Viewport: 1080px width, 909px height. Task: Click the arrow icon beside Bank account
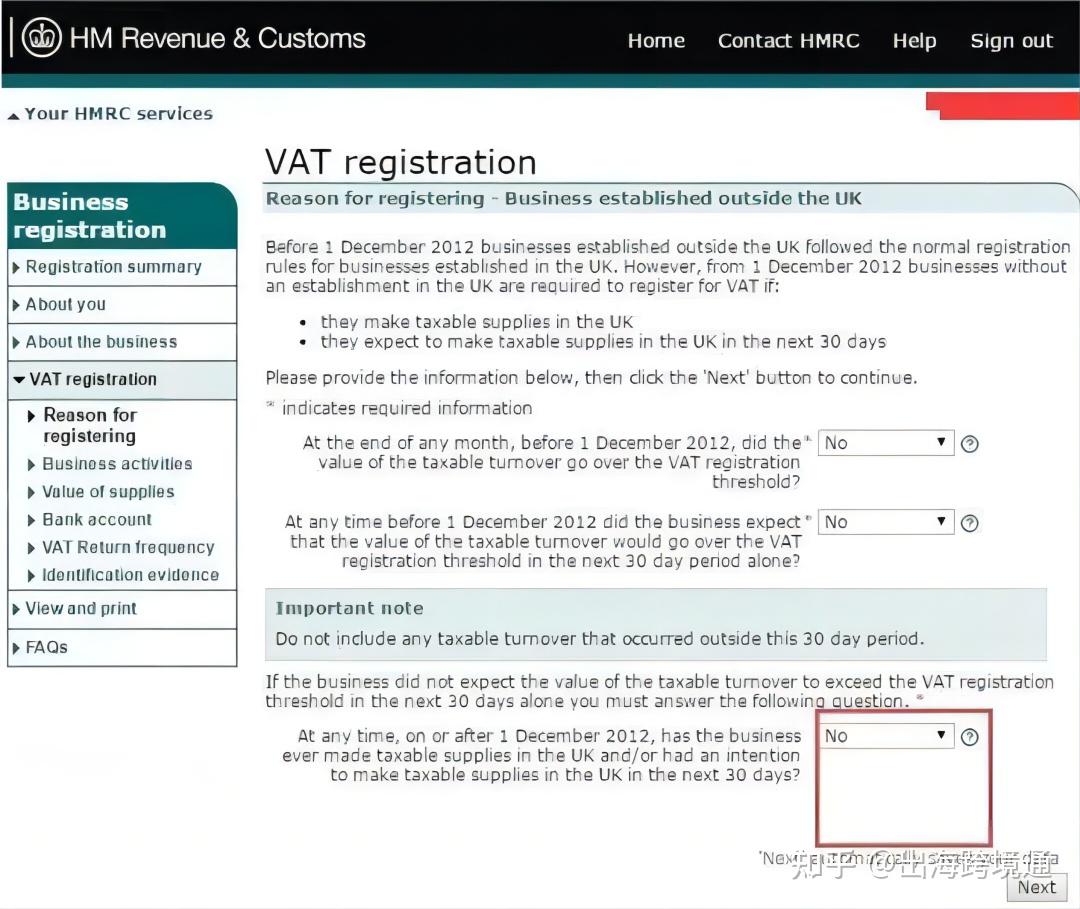click(31, 519)
